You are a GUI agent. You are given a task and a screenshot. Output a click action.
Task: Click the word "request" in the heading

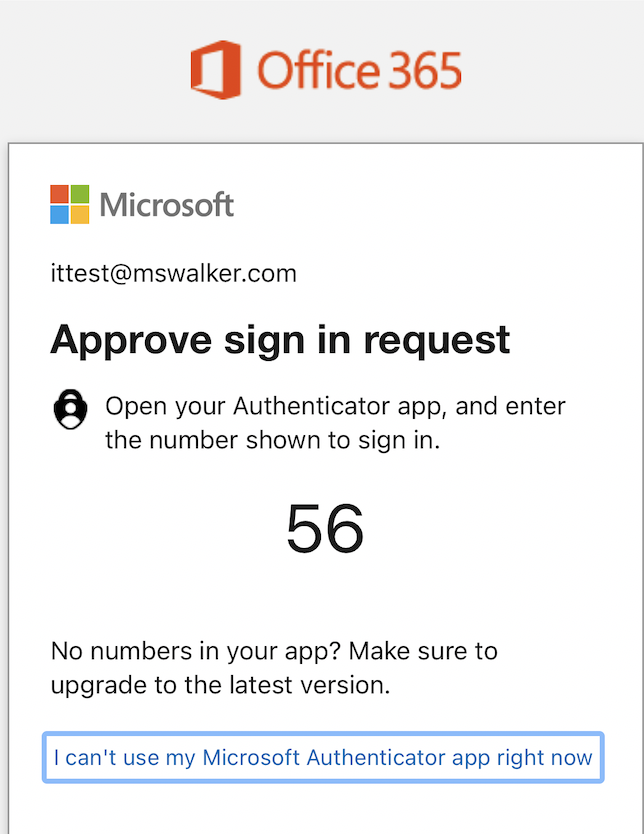click(x=437, y=340)
